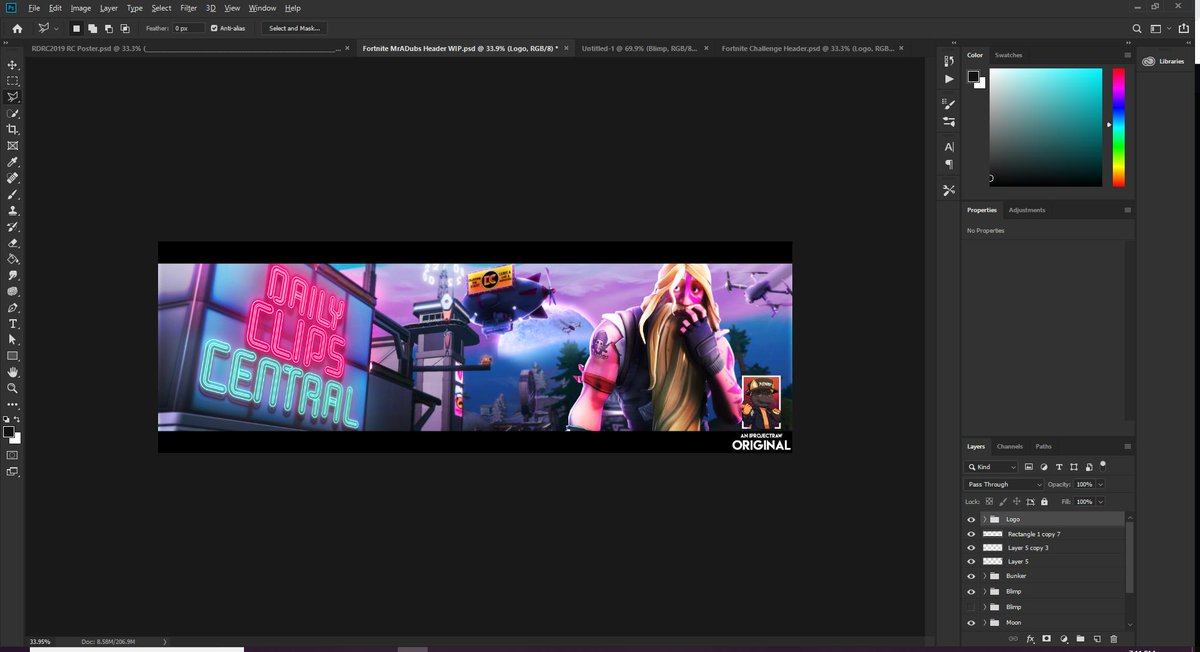Open the layer filter Kind dropdown

[x=992, y=467]
